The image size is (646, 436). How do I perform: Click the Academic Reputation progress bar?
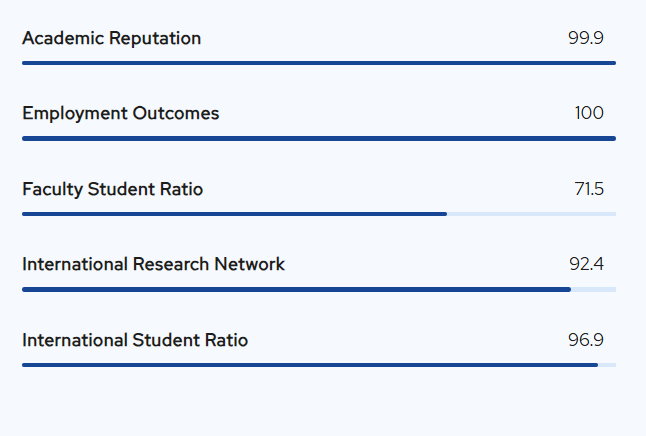pos(318,63)
